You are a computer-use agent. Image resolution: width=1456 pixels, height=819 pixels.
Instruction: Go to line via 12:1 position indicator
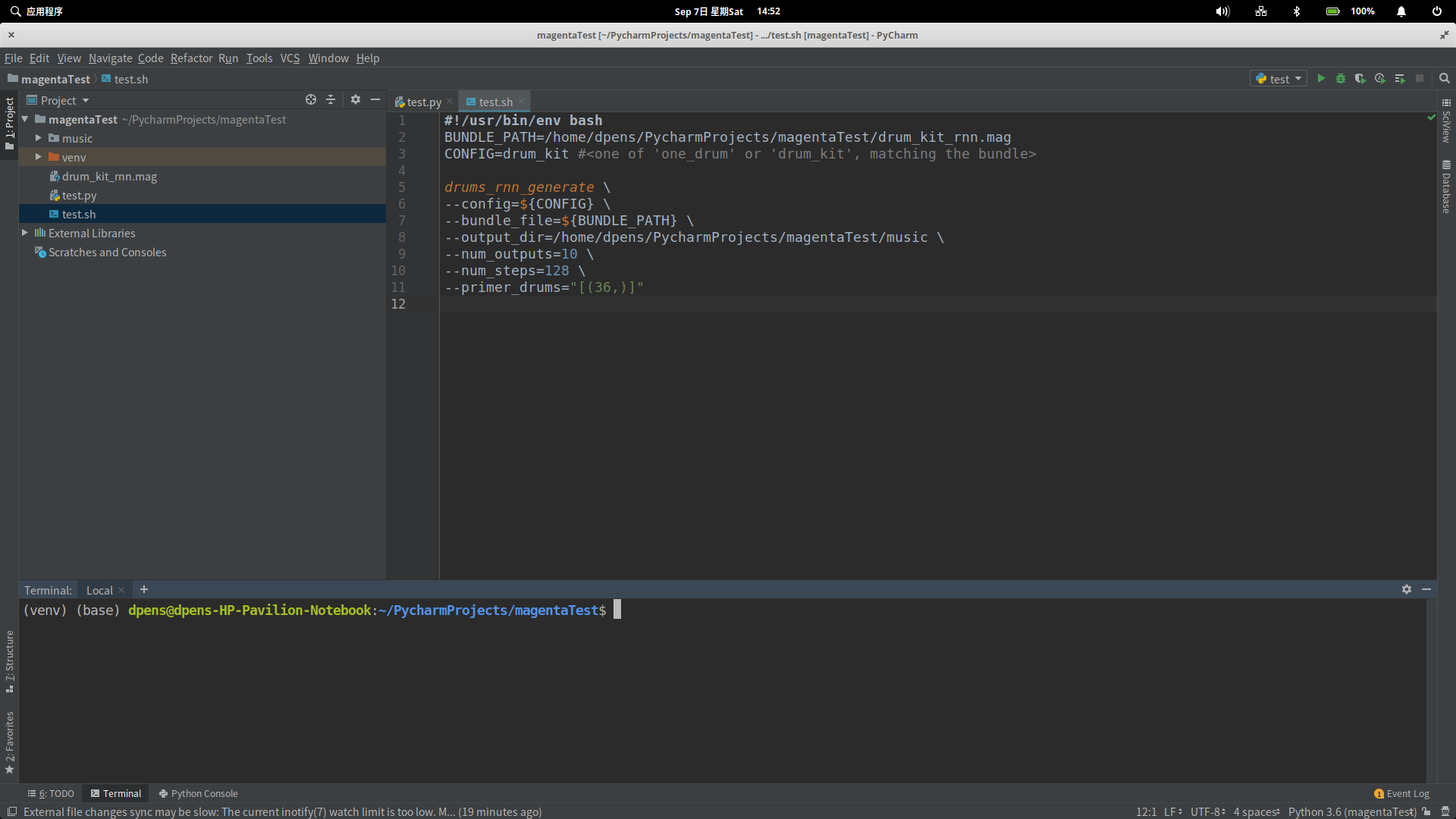[x=1146, y=812]
